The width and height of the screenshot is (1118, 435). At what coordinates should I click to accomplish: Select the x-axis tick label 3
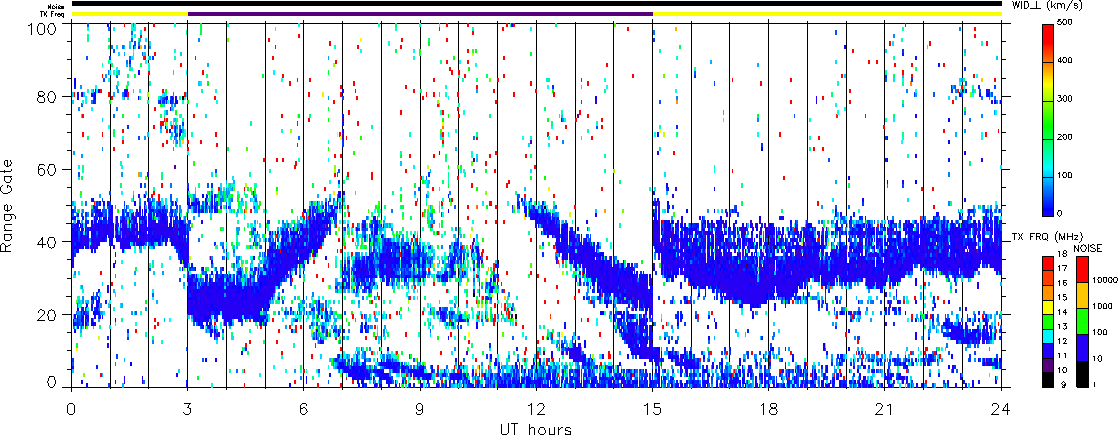pos(188,409)
